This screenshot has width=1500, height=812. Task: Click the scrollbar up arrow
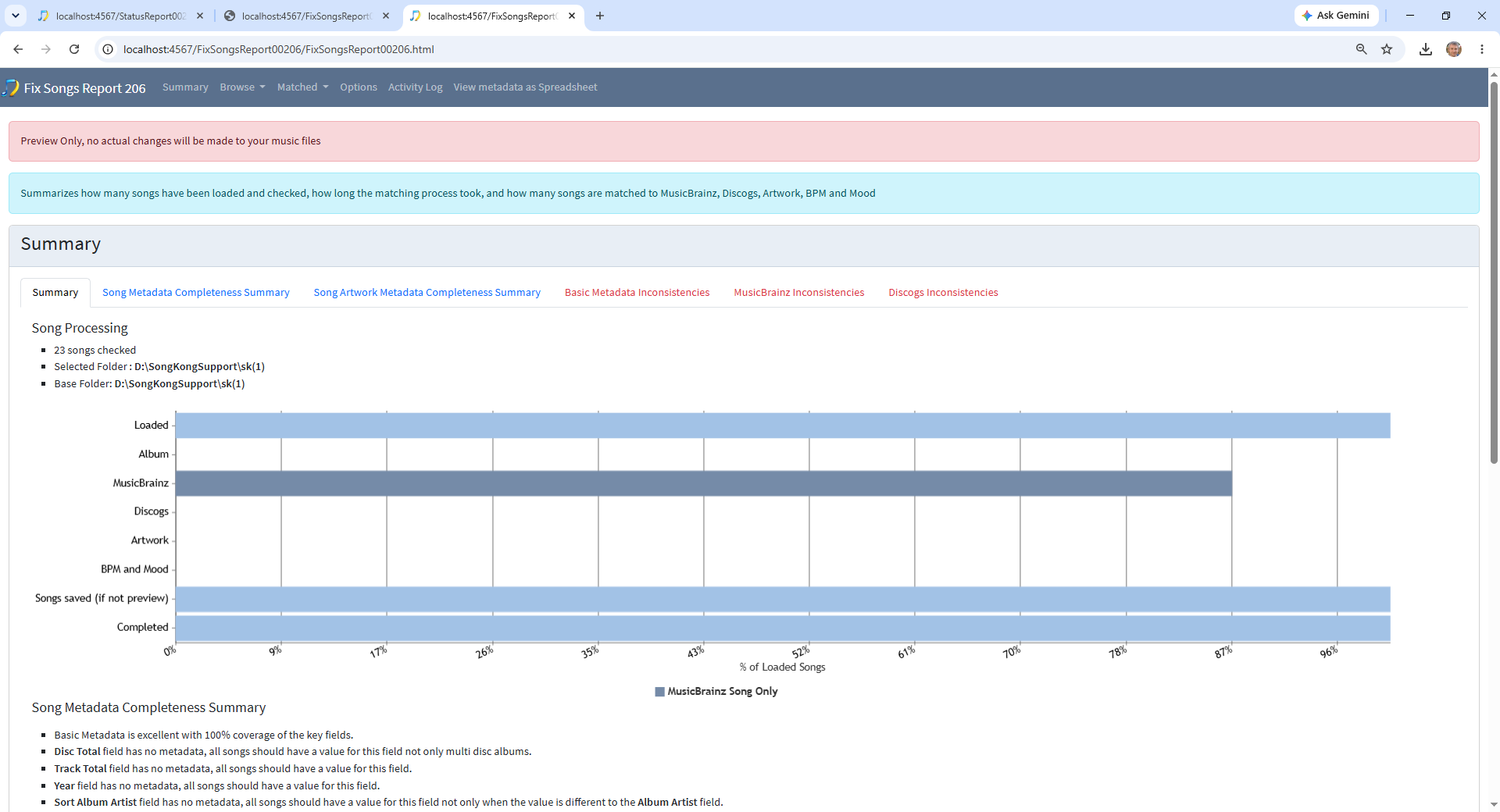pyautogui.click(x=1494, y=74)
